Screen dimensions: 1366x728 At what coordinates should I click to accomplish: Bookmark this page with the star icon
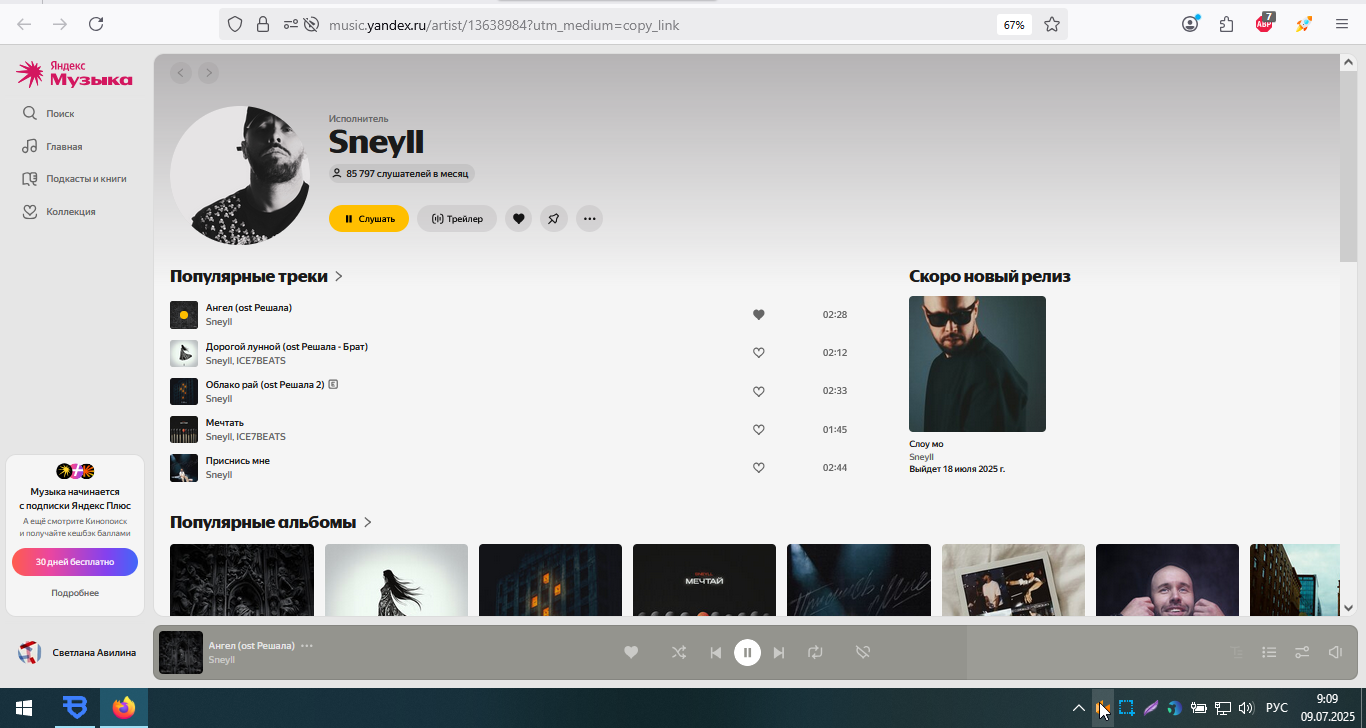pos(1052,24)
